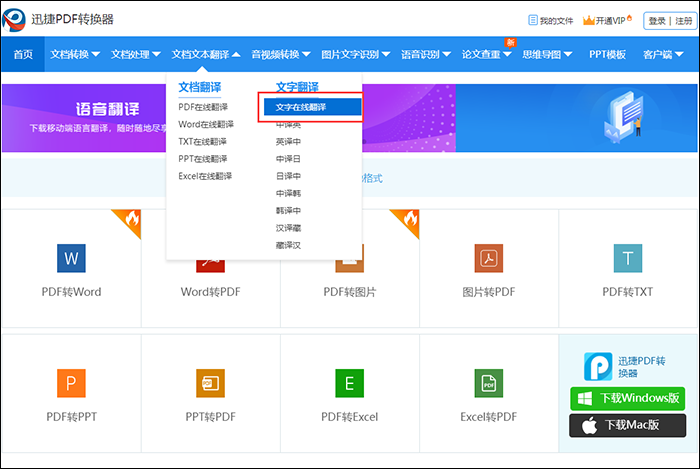Choose 中译韩 translation option
Image resolution: width=700 pixels, height=469 pixels.
coord(288,193)
